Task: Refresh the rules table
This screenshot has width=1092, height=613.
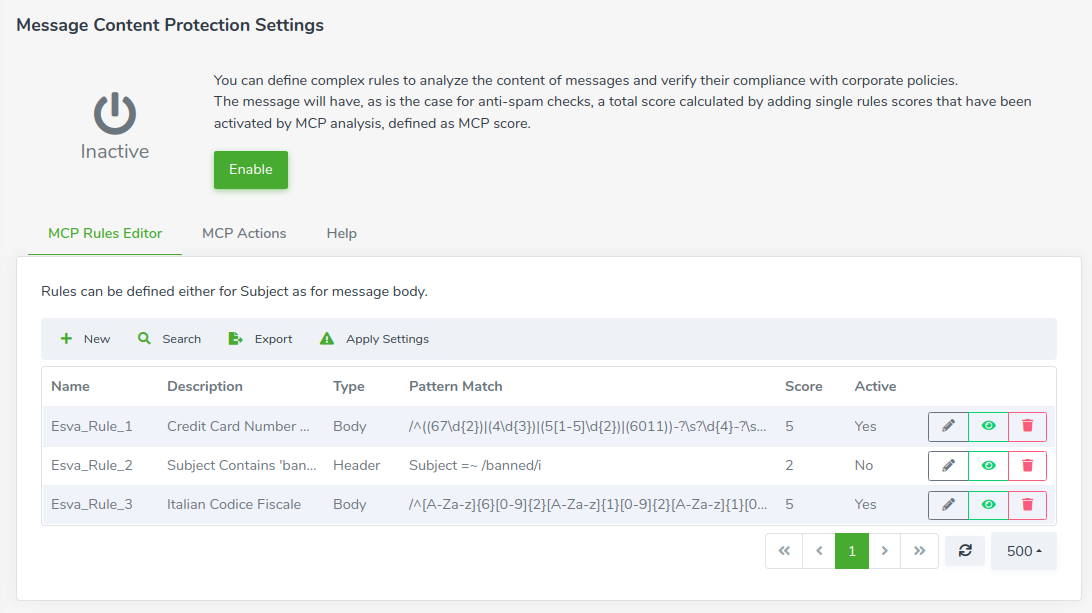Action: click(x=965, y=551)
